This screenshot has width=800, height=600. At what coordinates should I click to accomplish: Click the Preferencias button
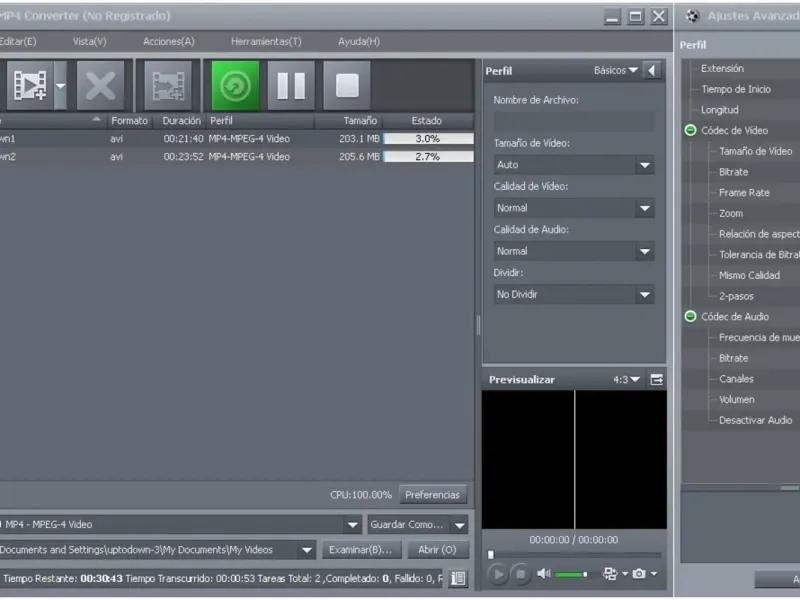tap(433, 495)
